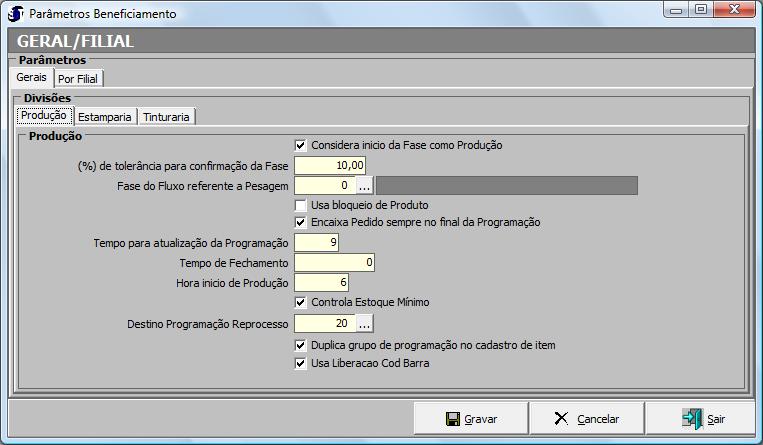Click the X icon on Cancelar
The image size is (763, 445).
562,419
